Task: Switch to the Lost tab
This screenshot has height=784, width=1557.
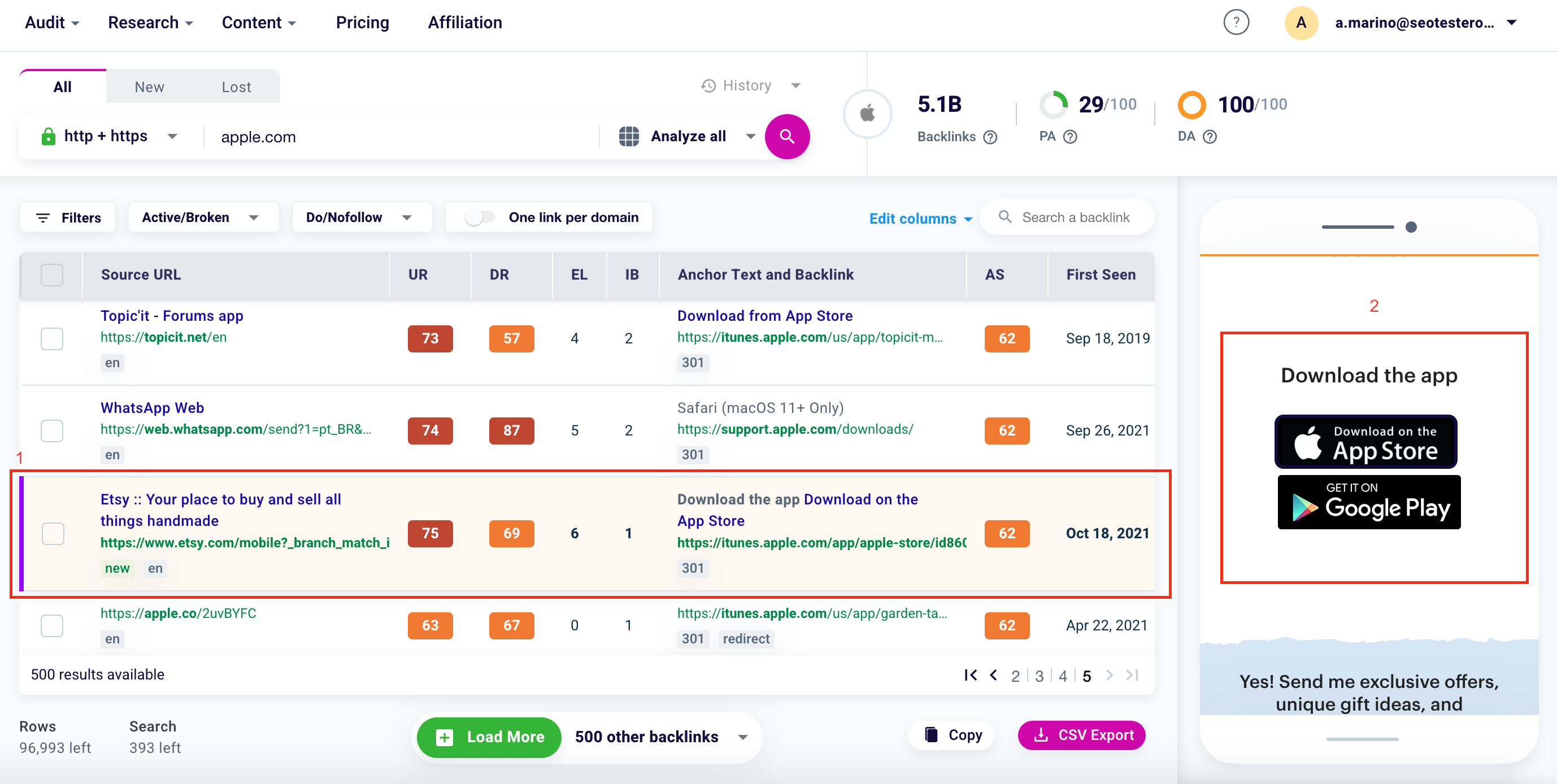Action: pos(236,87)
